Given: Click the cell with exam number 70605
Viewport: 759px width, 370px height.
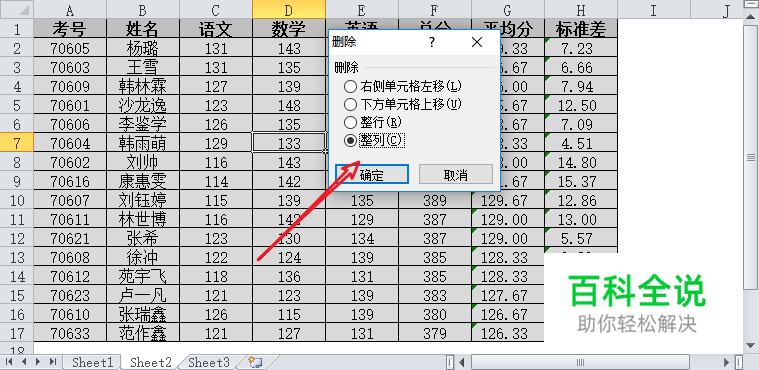Looking at the screenshot, I should click(70, 48).
